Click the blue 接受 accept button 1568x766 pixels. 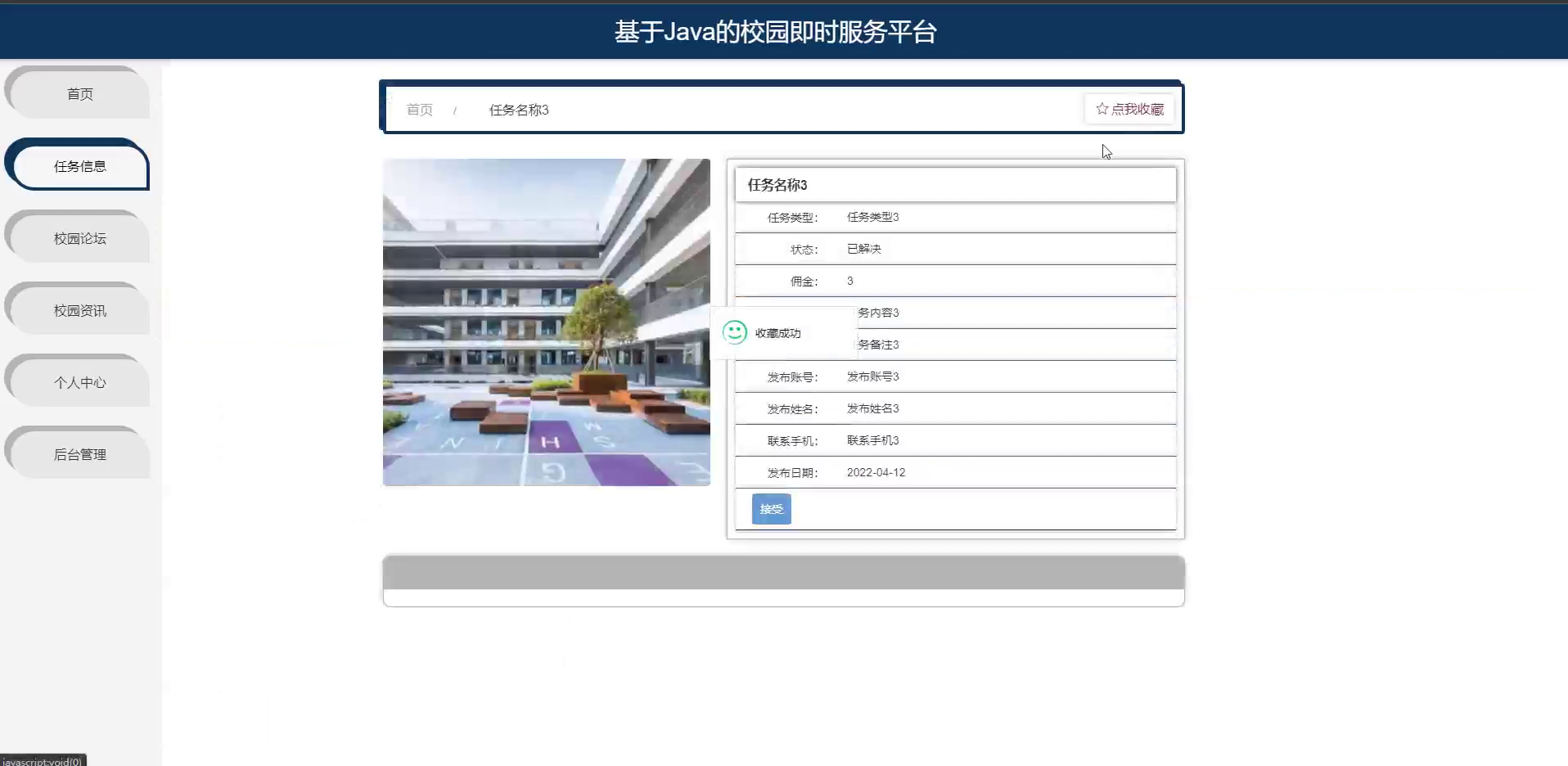pyautogui.click(x=771, y=509)
